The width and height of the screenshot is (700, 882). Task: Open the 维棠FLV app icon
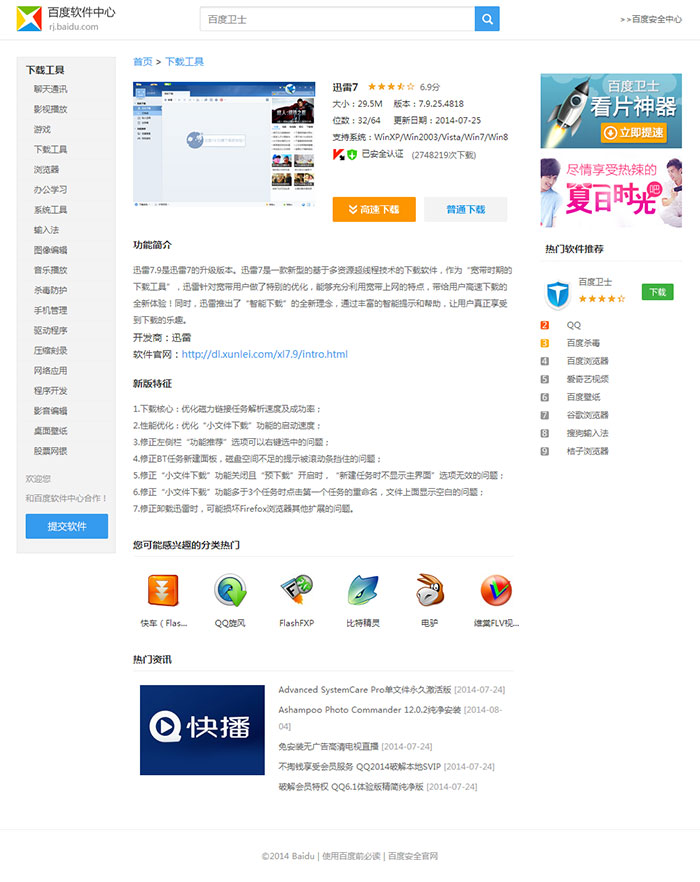point(496,591)
